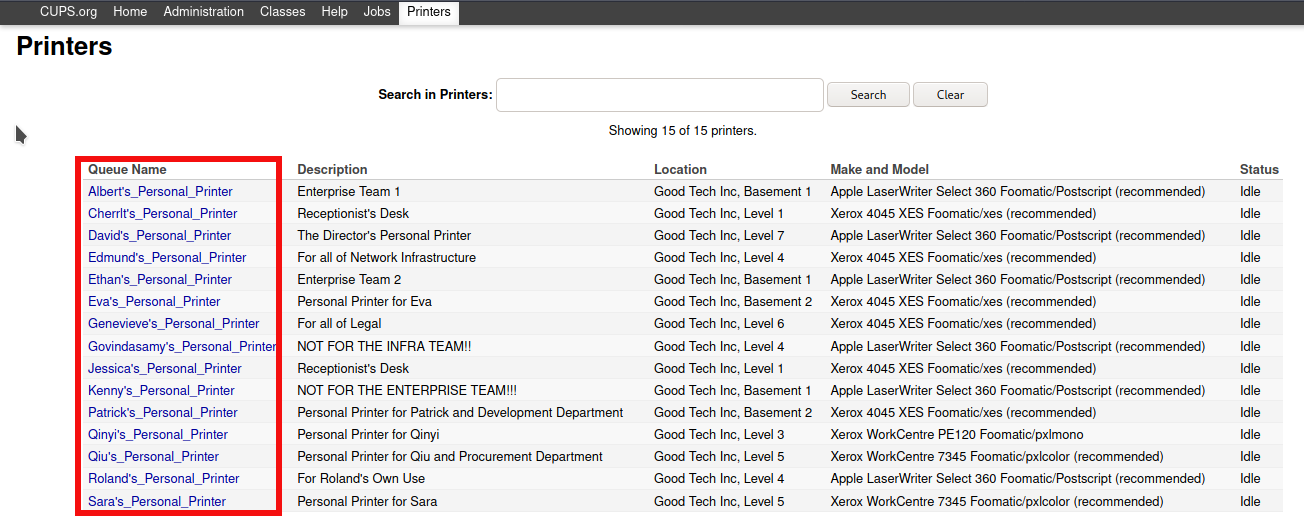Open Albert's_Personal_Printer queue

coord(160,191)
